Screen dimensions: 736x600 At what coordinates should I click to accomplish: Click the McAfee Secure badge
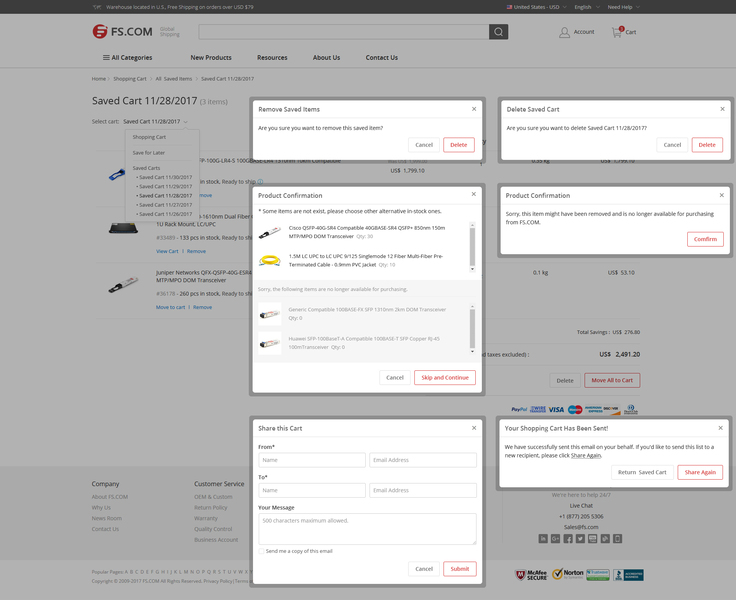531,575
